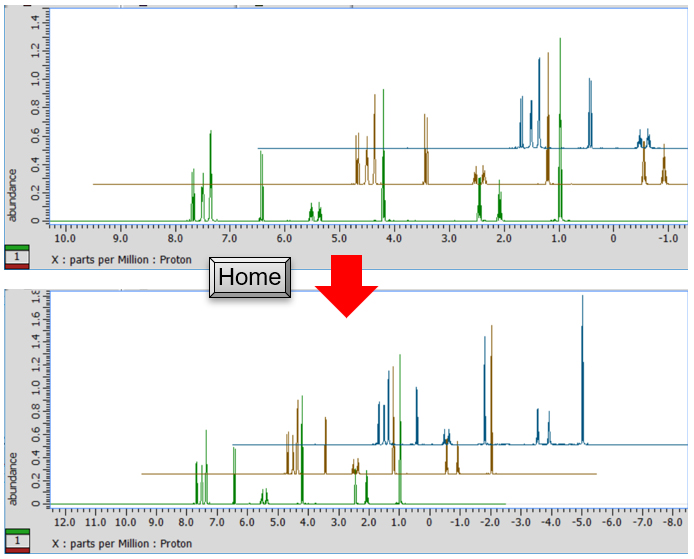Viewport: 694px width, 559px height.
Task: Click red bar below upper panel's slice box
Action: [17, 268]
